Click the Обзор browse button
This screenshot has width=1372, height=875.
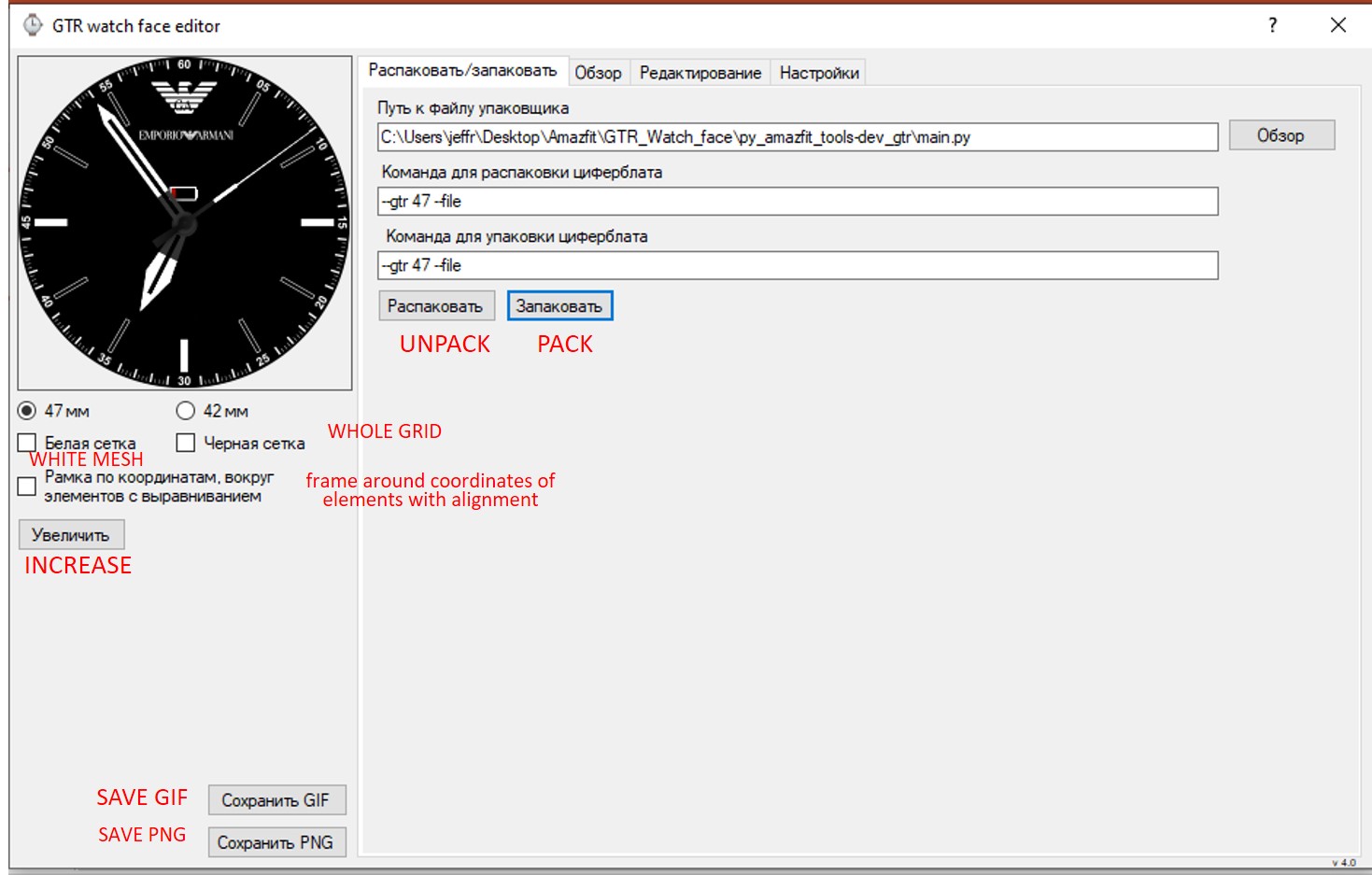point(1281,135)
